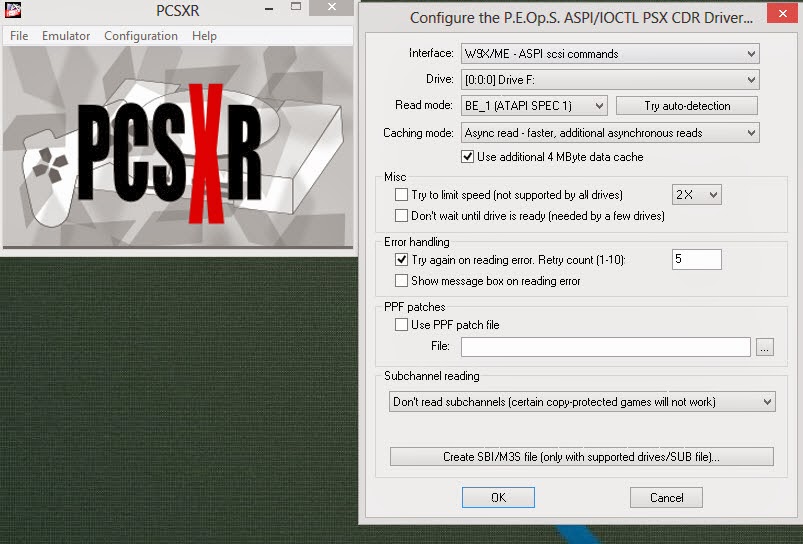Toggle Try again on reading error checkbox

tap(402, 260)
